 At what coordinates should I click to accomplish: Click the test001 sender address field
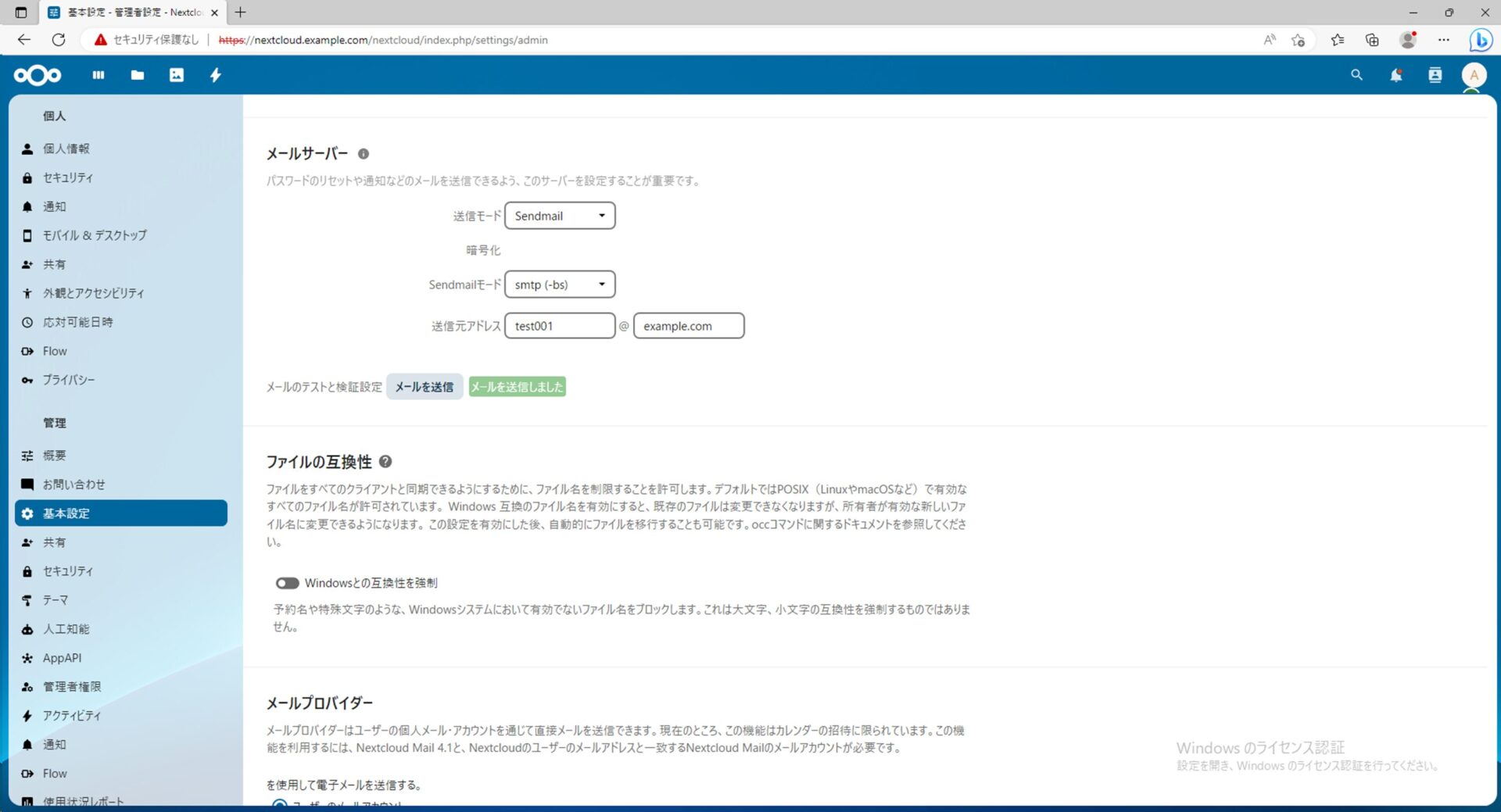point(560,326)
